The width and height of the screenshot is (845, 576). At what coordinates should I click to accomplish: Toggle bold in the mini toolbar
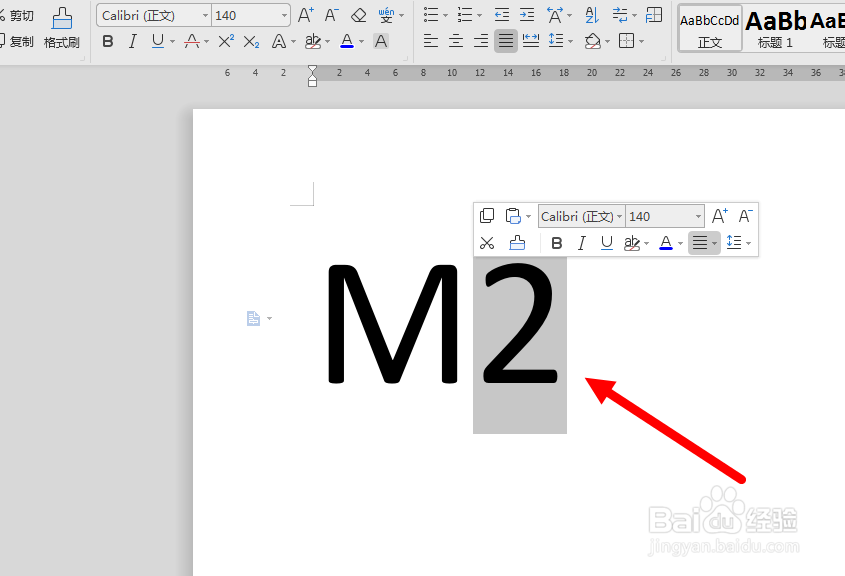557,244
